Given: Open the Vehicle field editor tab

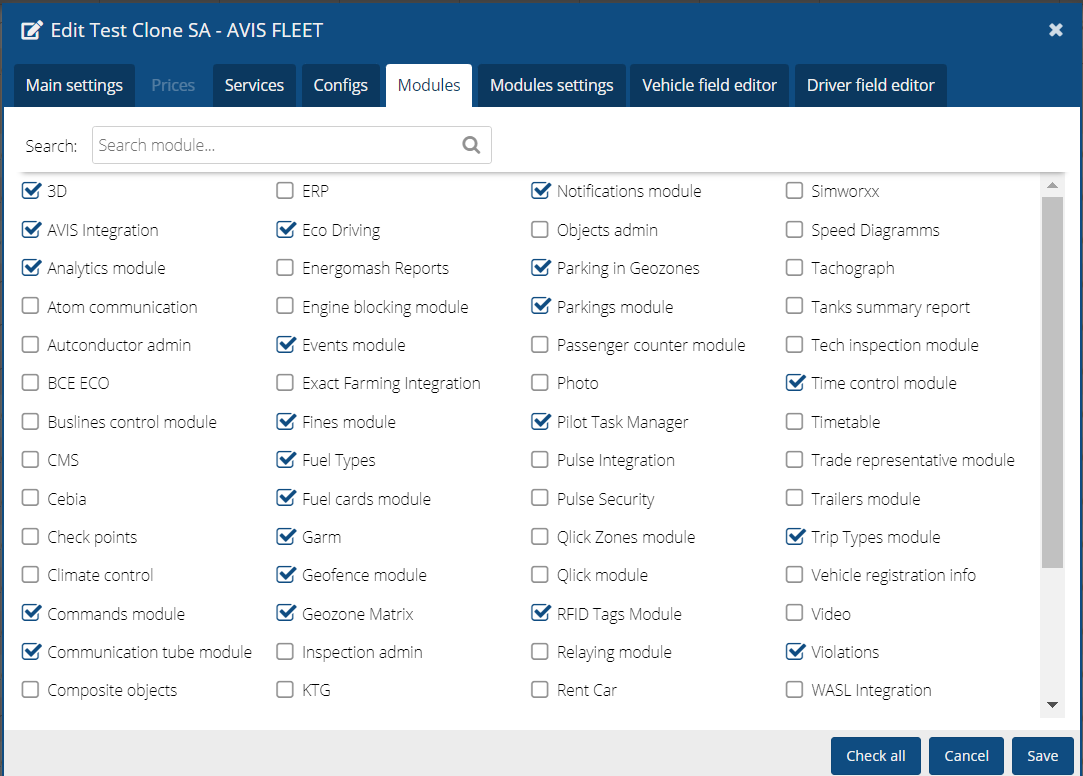Looking at the screenshot, I should [709, 85].
